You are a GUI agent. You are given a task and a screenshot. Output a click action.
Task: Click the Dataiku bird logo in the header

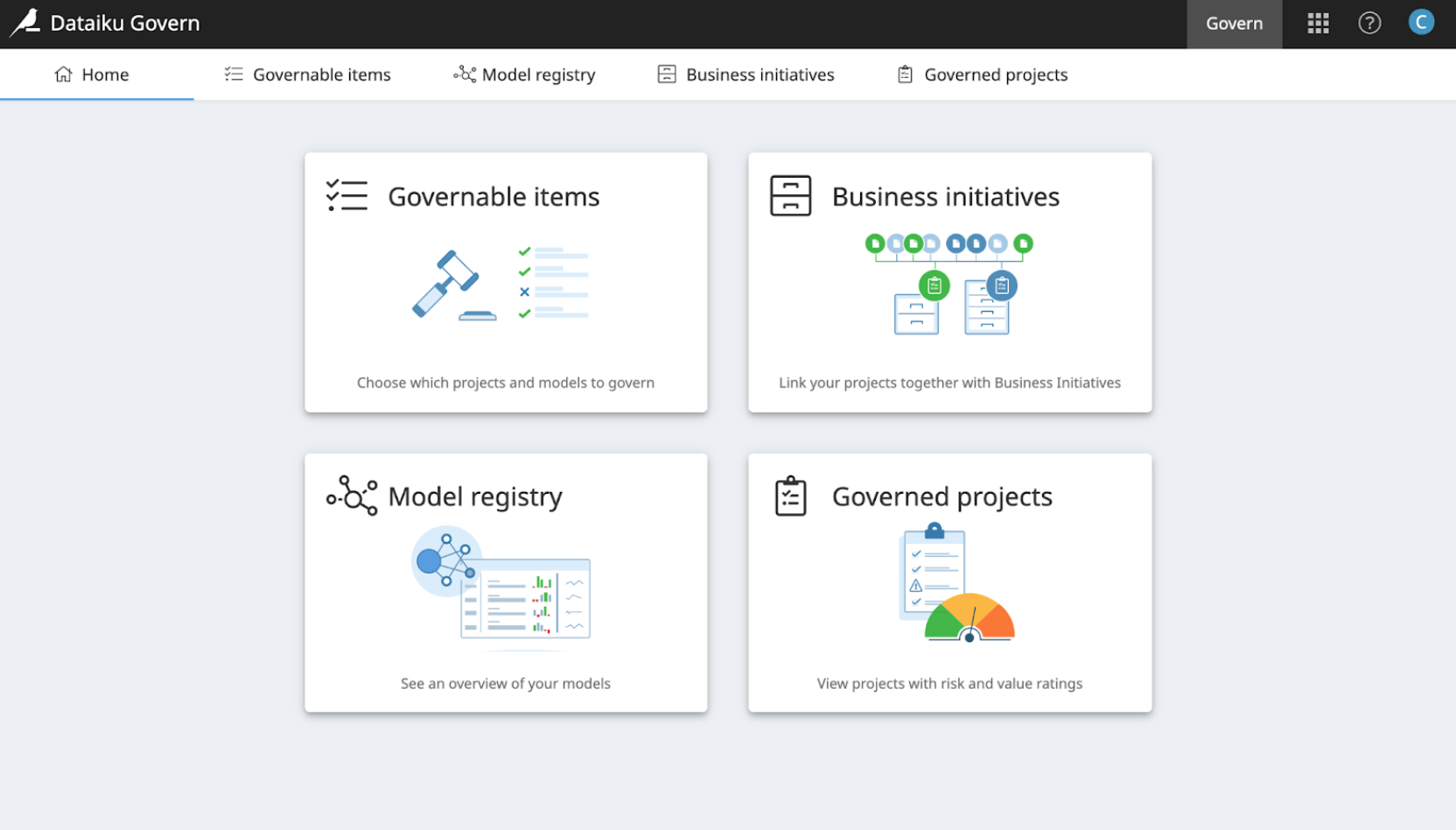25,23
